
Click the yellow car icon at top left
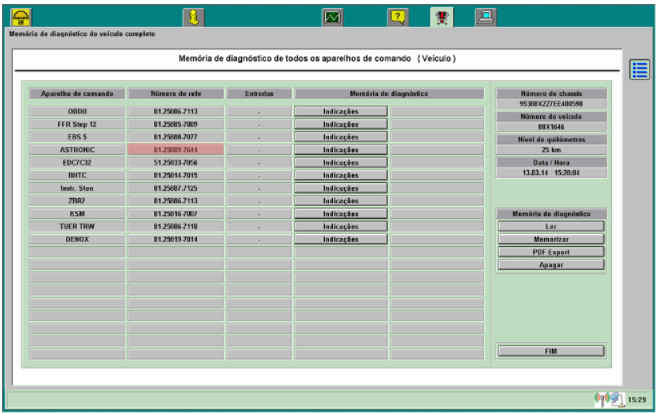(21, 16)
